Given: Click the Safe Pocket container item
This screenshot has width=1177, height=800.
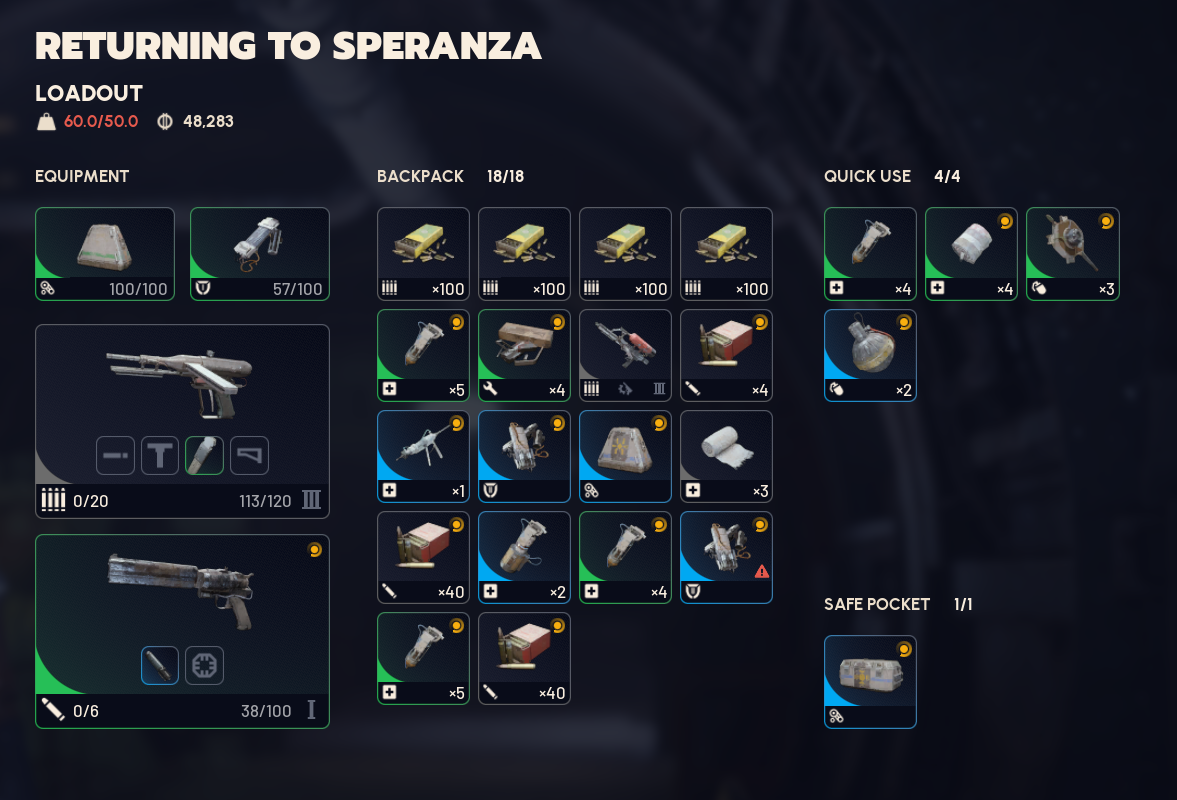Looking at the screenshot, I should pos(870,681).
